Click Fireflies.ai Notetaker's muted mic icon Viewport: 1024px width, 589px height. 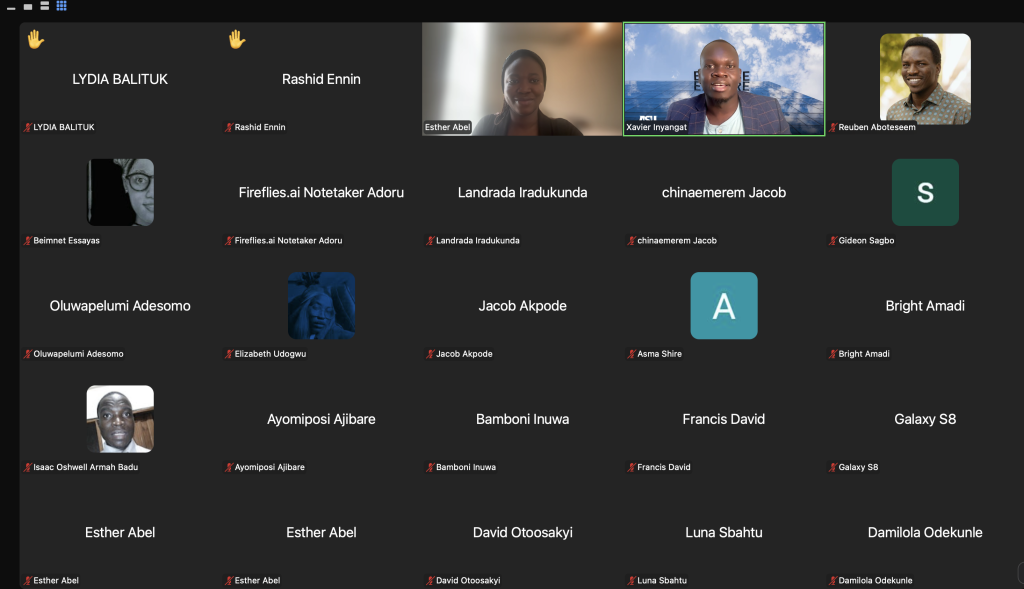pyautogui.click(x=229, y=240)
